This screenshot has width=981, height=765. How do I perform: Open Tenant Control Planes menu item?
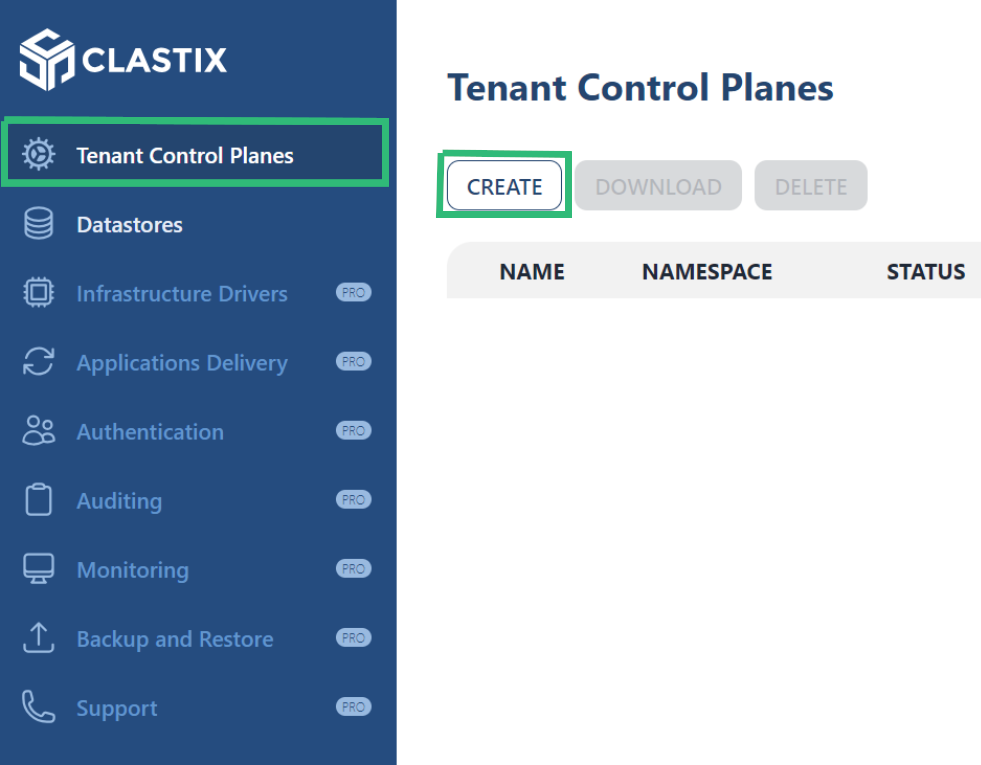click(x=185, y=156)
